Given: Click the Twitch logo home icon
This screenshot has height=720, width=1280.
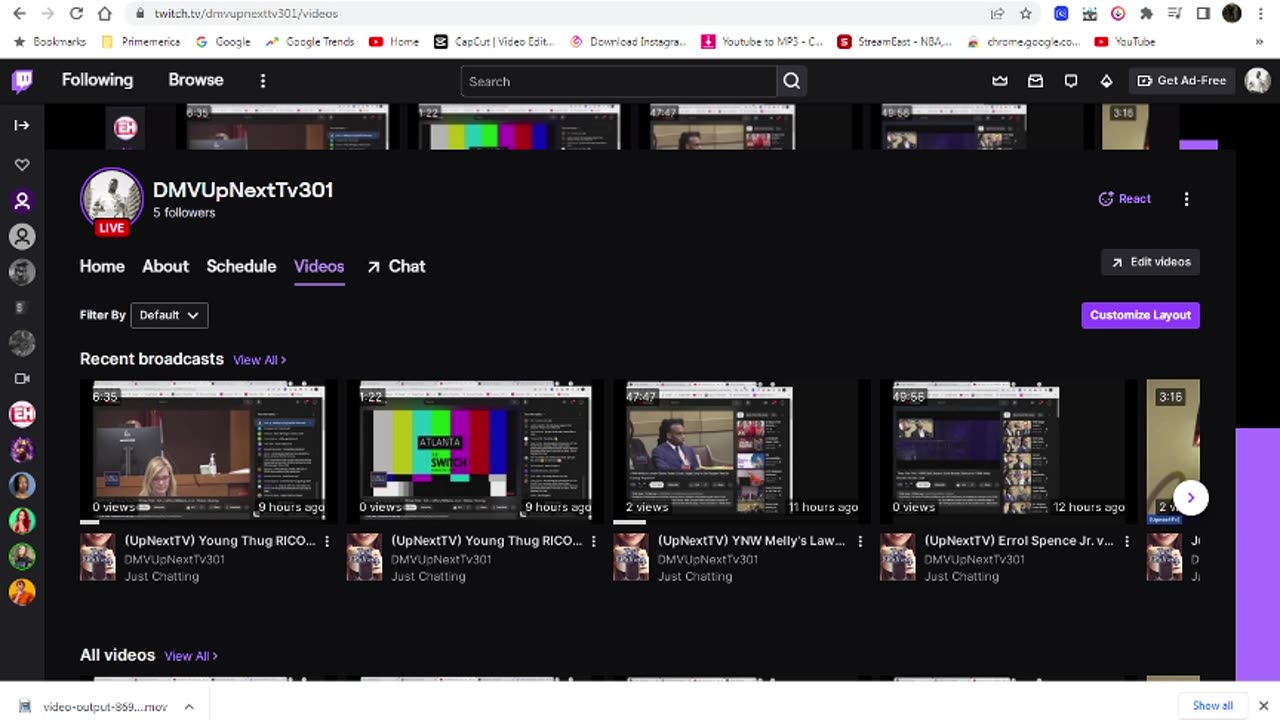Looking at the screenshot, I should coord(22,81).
